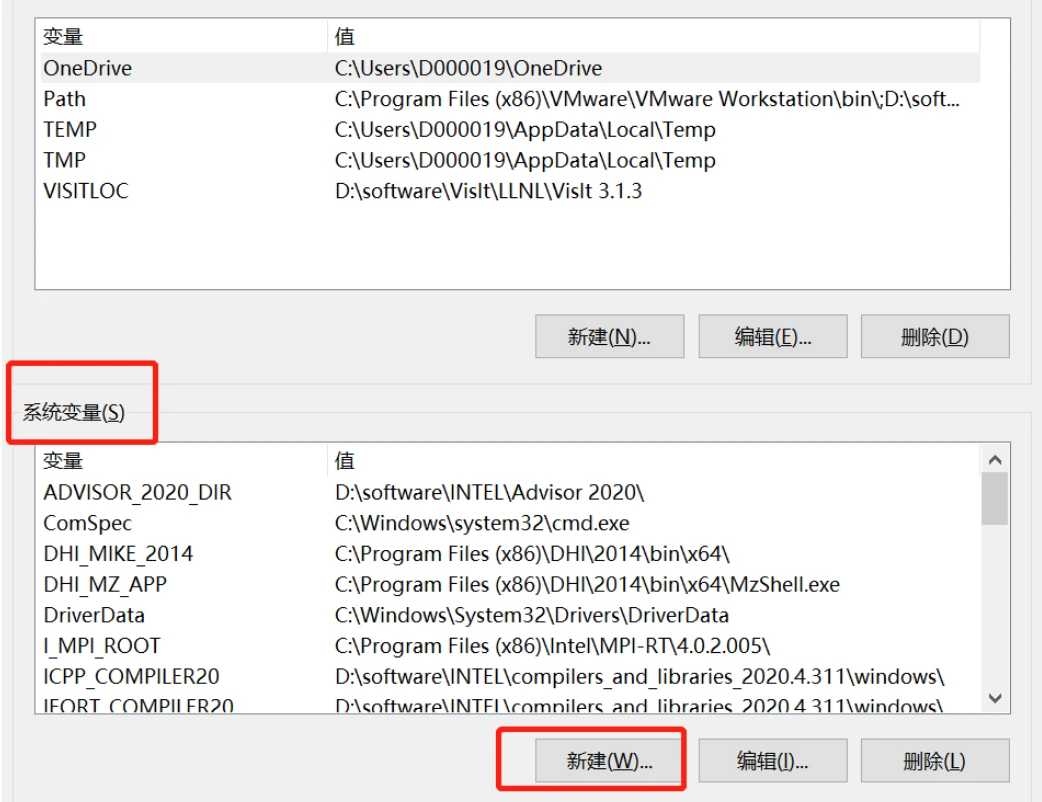Click the ICPP_COMPILER20 compilers_and_libraries path value
The height and width of the screenshot is (802, 1042).
pos(639,676)
